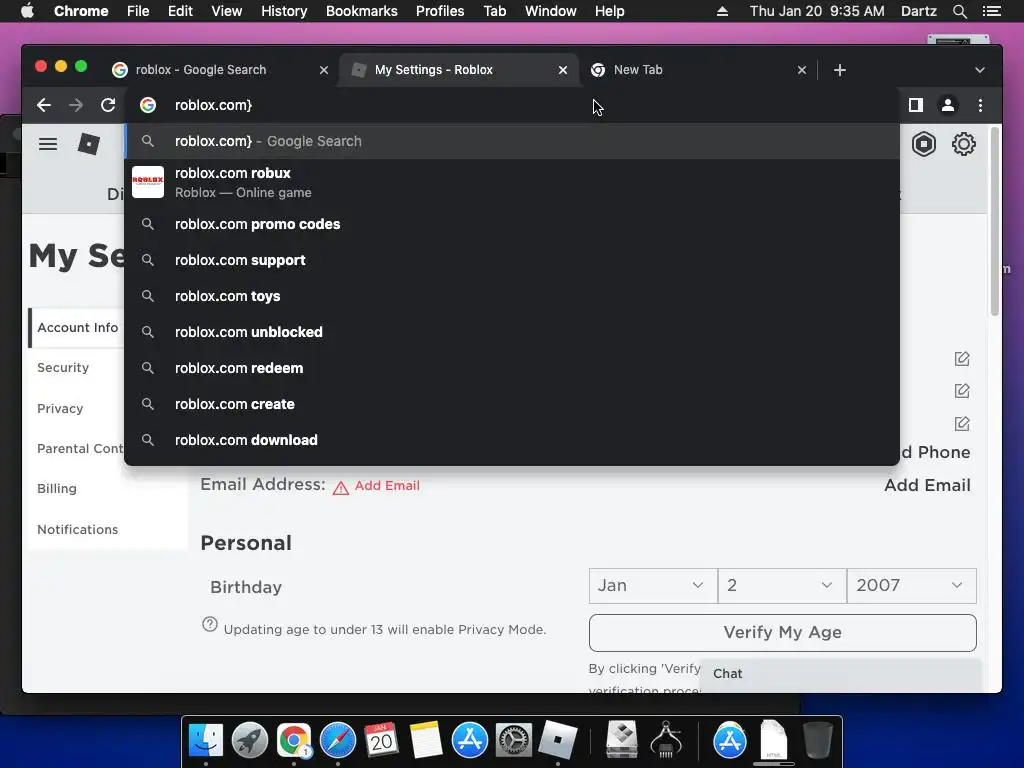Select the roblox.com toys suggestion
1024x768 pixels.
click(512, 296)
